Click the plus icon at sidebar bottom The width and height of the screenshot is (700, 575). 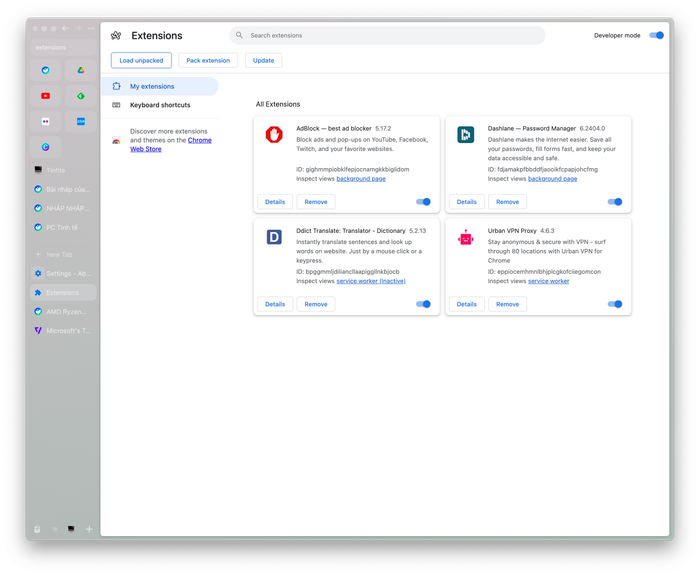click(x=89, y=529)
